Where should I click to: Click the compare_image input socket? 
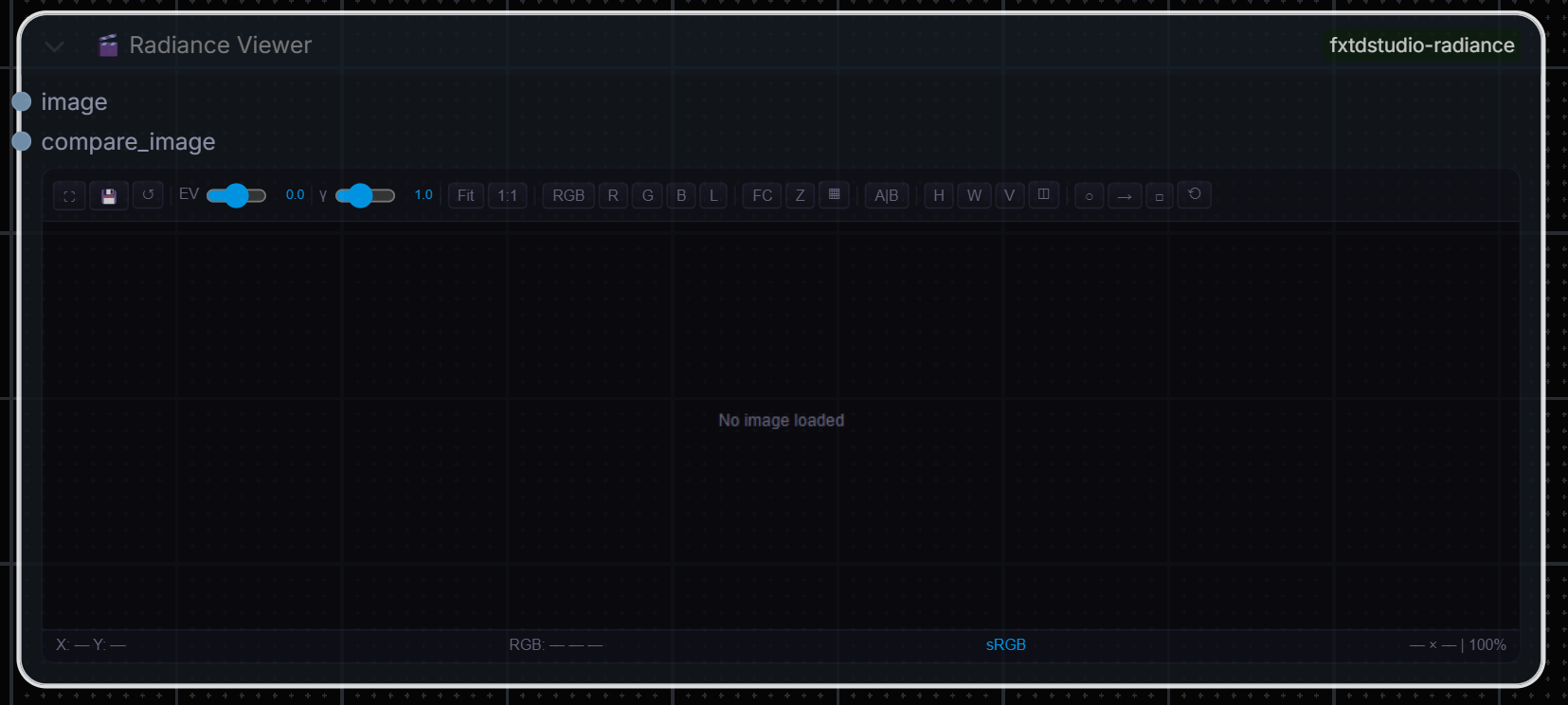coord(22,141)
